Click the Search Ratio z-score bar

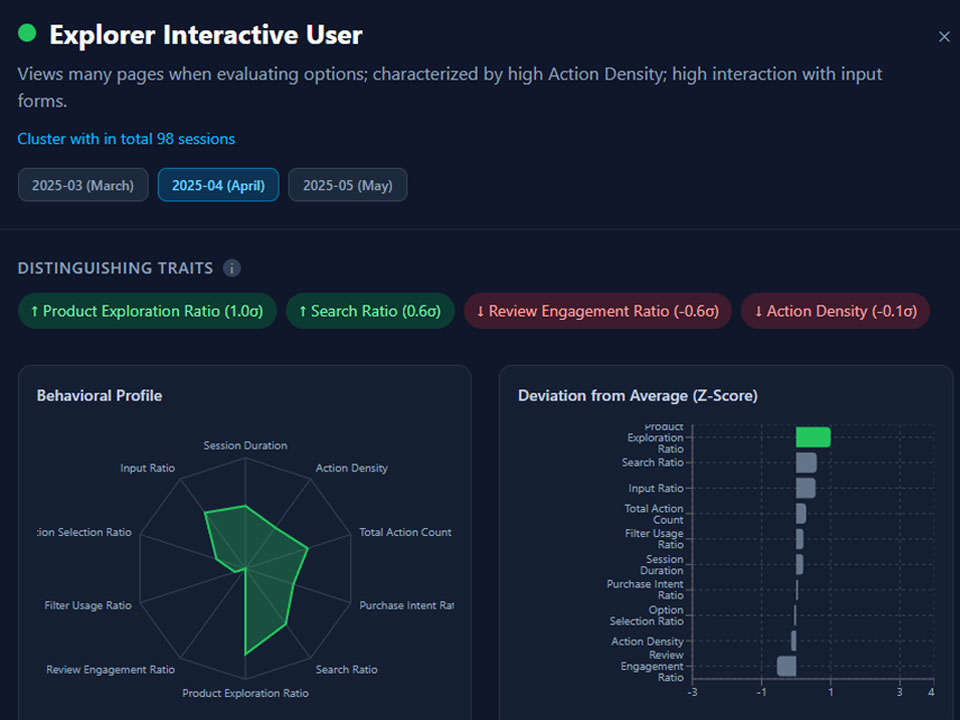806,463
